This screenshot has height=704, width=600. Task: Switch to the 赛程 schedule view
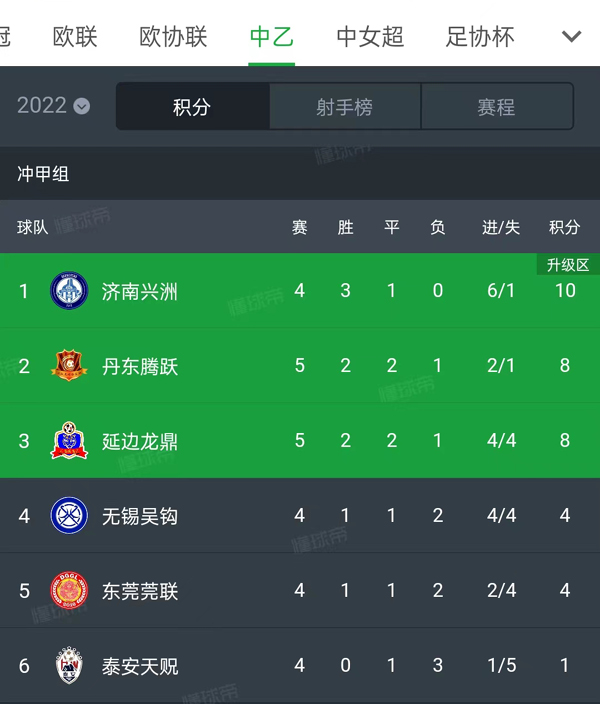tap(497, 107)
